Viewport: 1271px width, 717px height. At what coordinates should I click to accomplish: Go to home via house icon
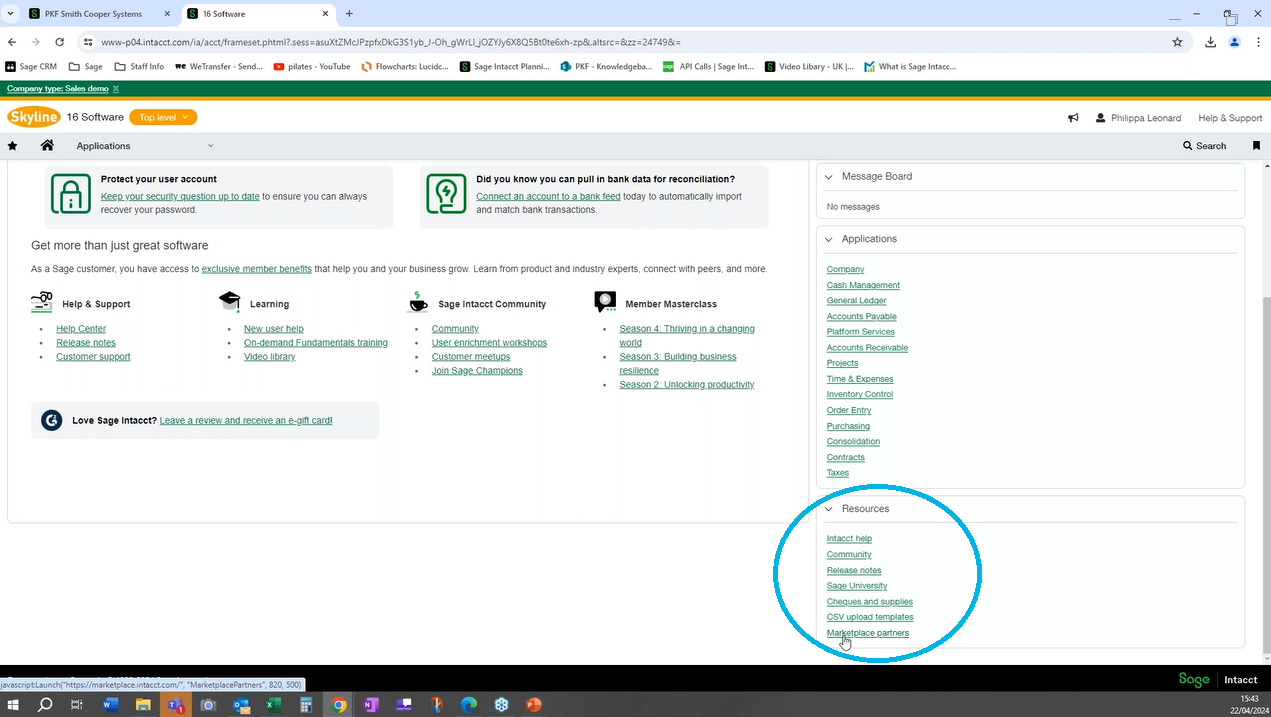[47, 145]
